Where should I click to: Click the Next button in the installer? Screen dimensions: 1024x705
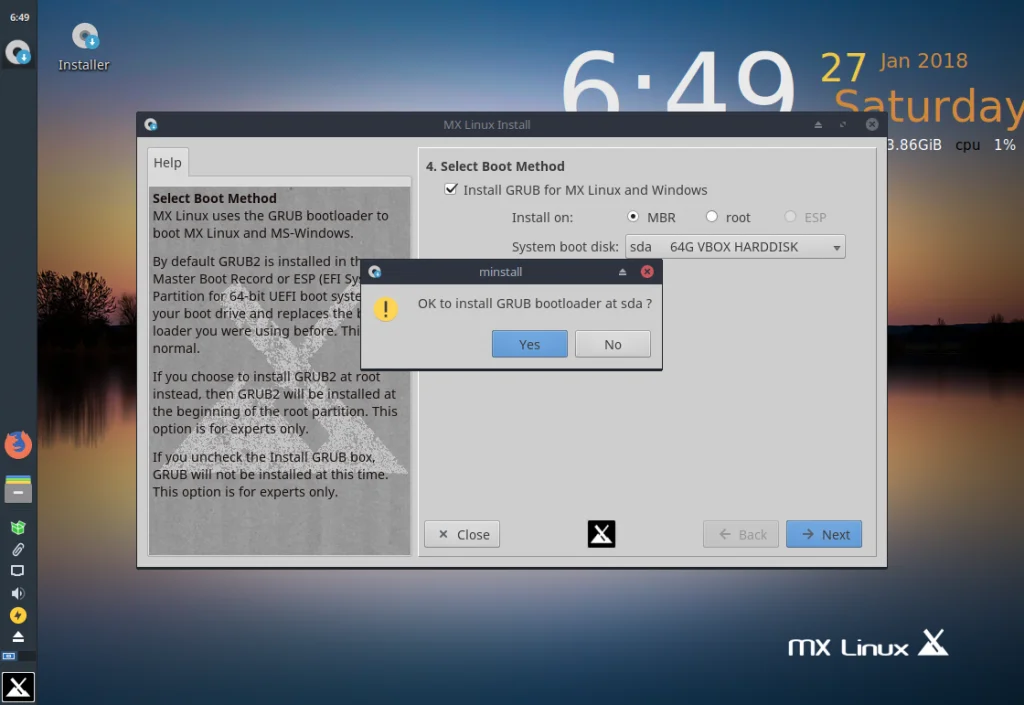824,534
